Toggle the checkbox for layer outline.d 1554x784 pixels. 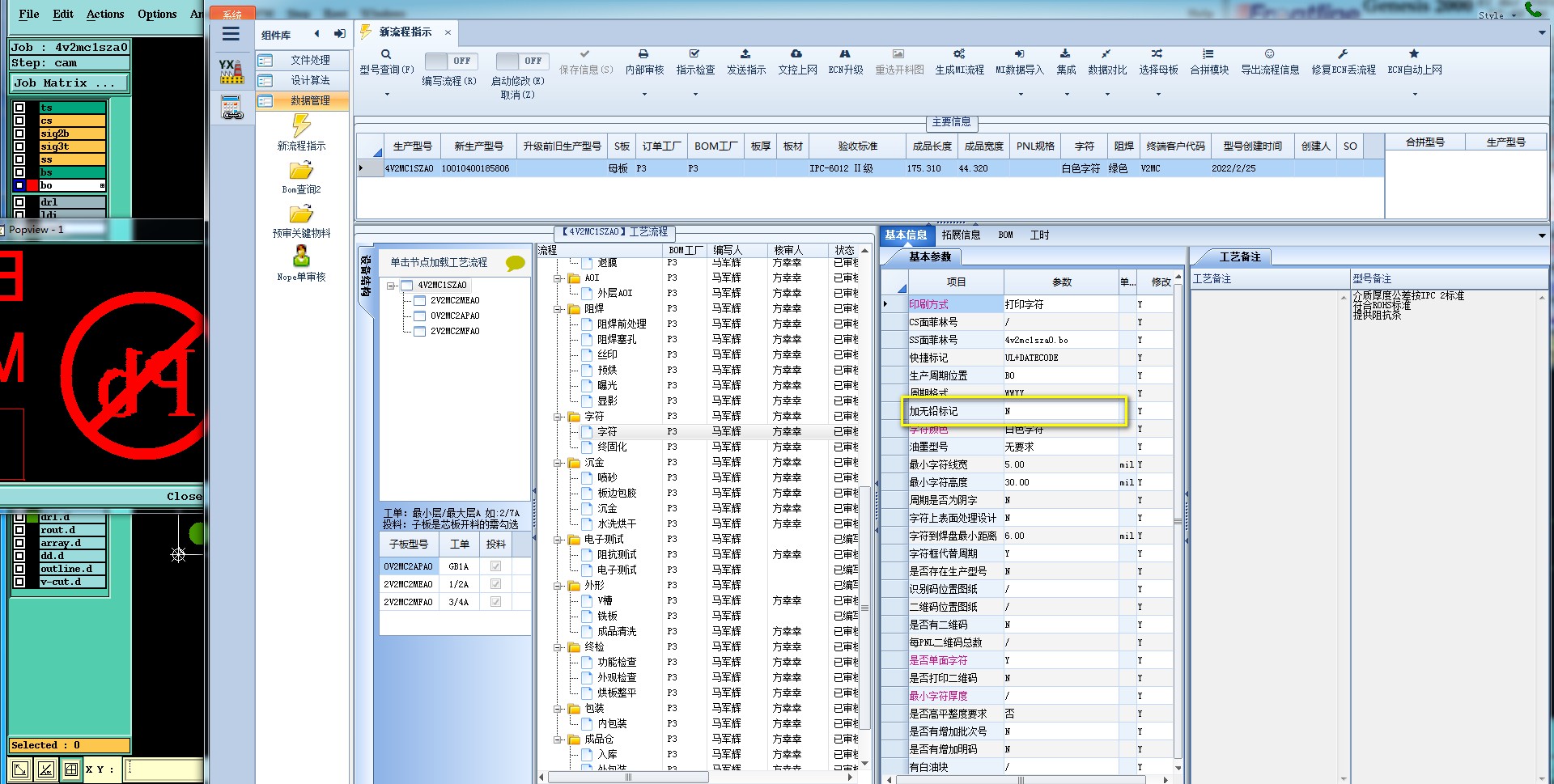19,569
